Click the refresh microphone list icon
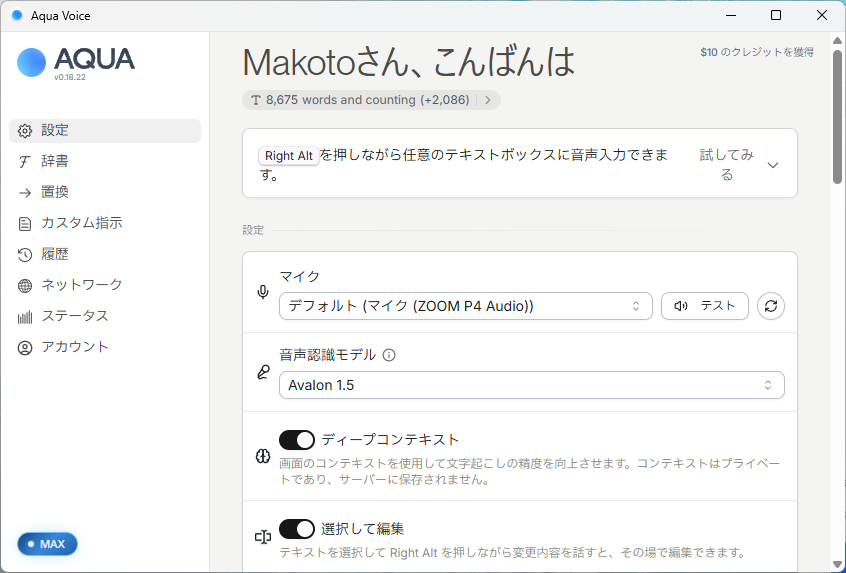The image size is (846, 573). pyautogui.click(x=770, y=306)
